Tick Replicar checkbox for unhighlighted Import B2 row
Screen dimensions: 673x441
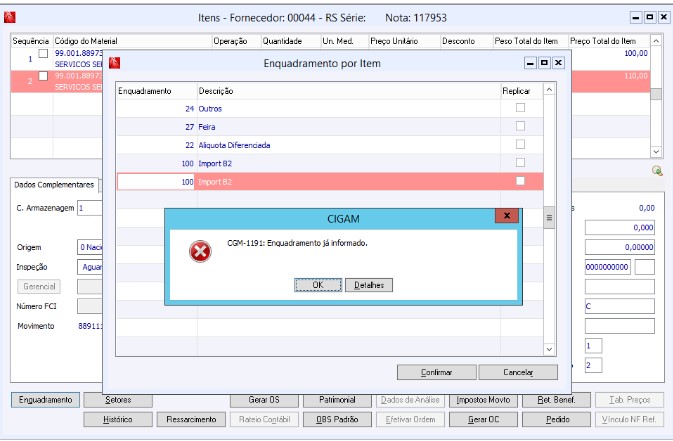click(520, 163)
